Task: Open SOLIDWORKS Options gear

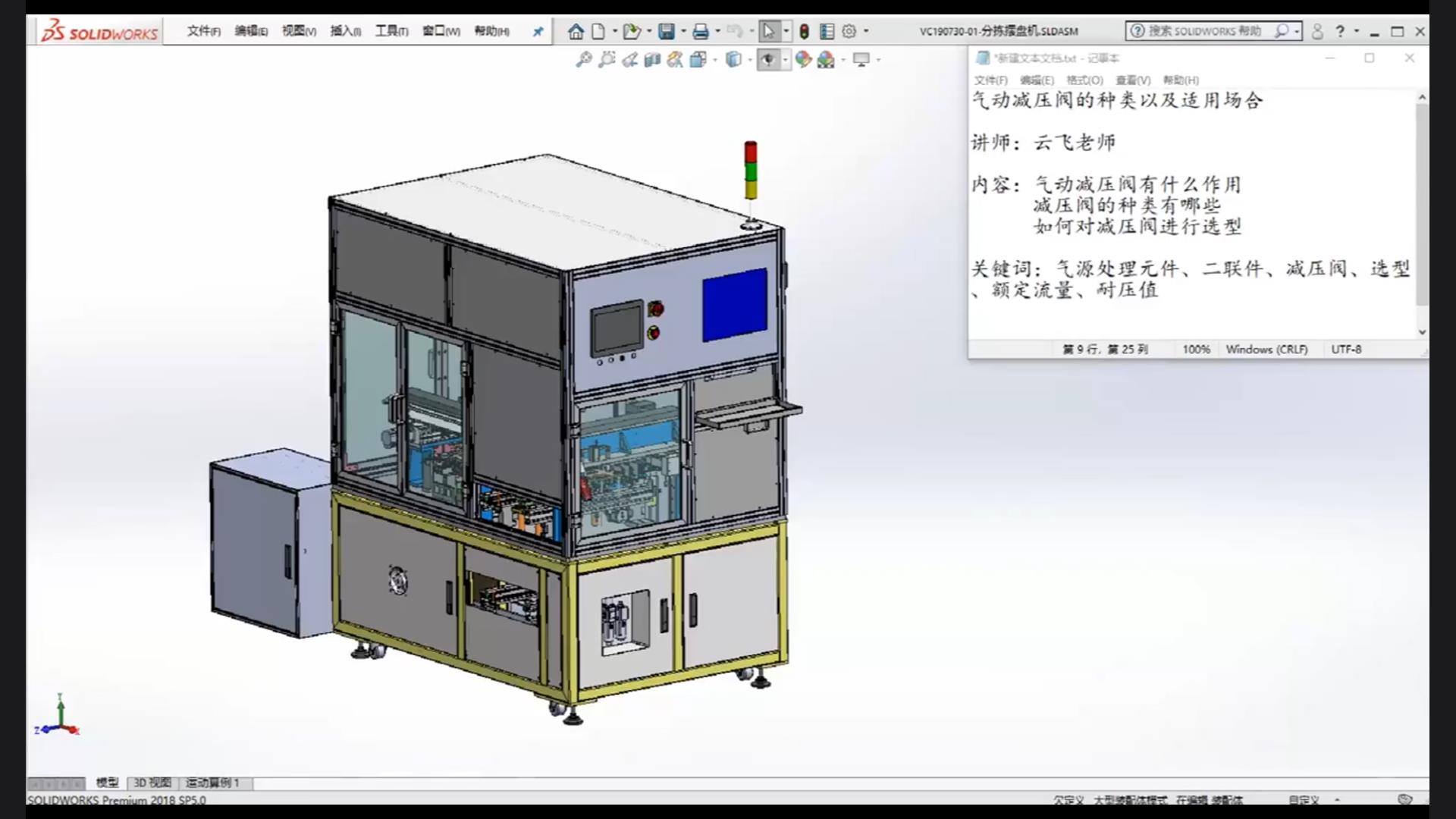Action: pos(849,31)
